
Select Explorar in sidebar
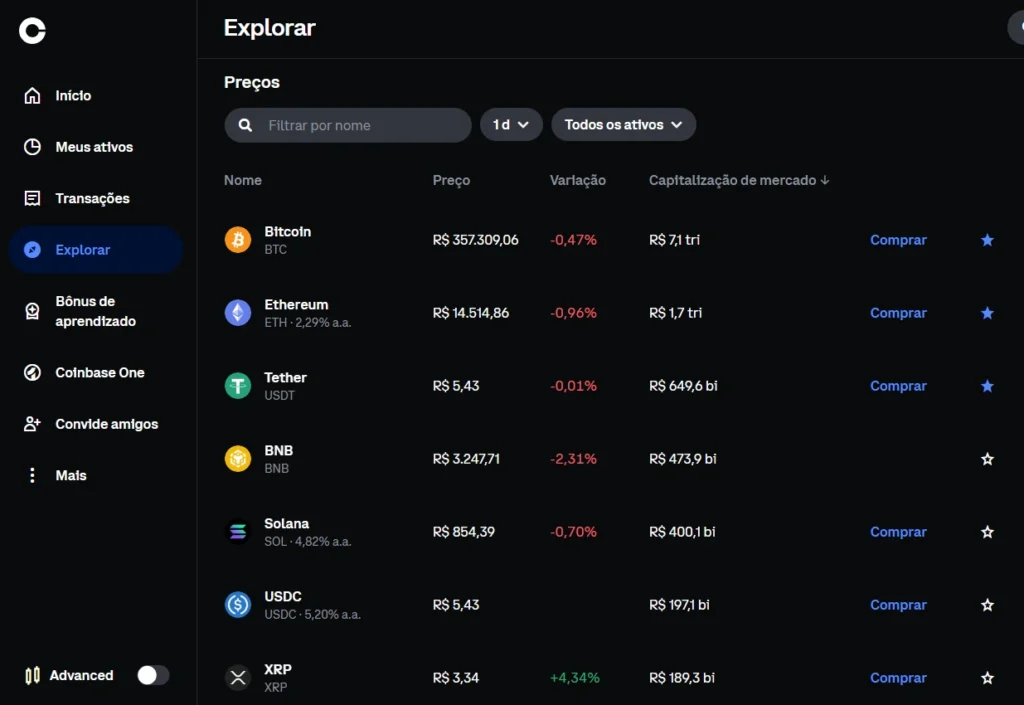pos(95,249)
